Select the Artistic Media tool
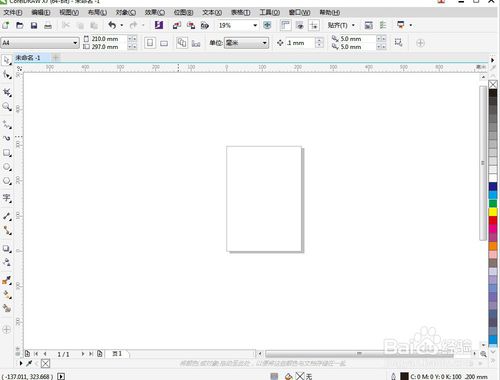Screen dimensions: 500x380 coord(7,138)
